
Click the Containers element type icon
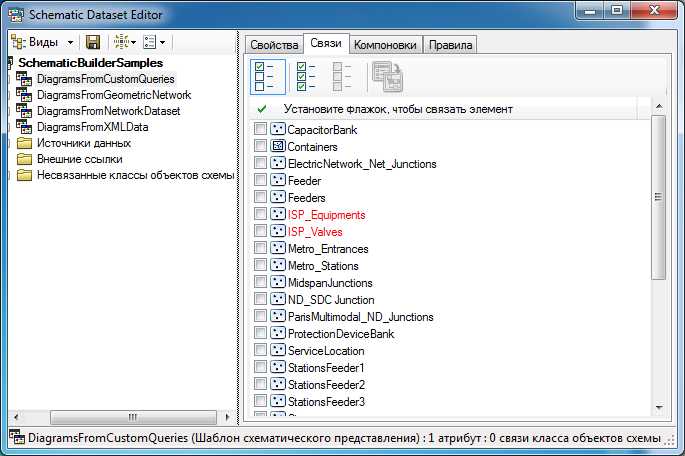pyautogui.click(x=278, y=147)
